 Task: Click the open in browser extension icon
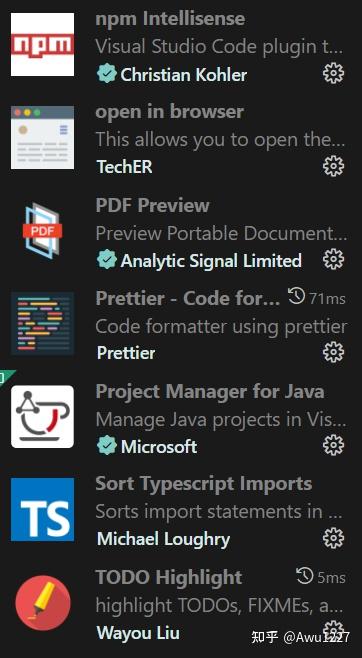coord(42,137)
